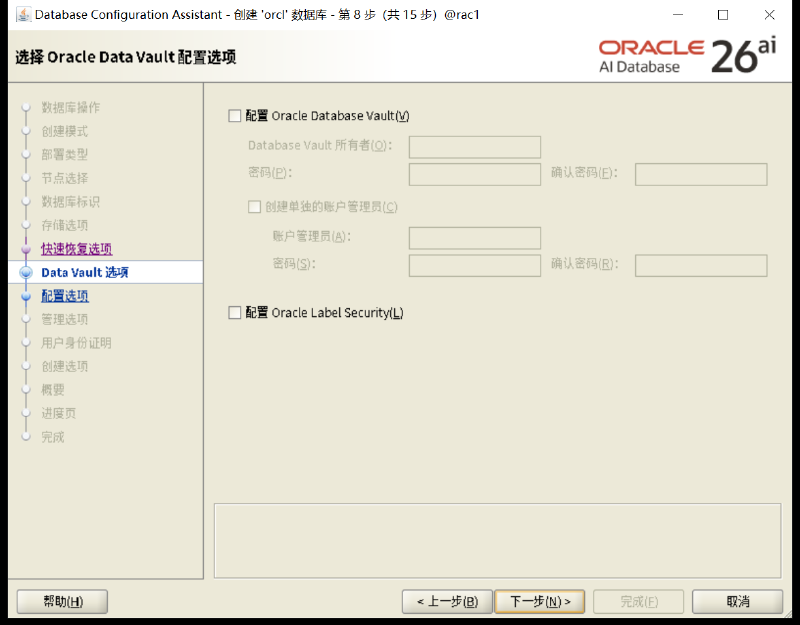The width and height of the screenshot is (800, 625).
Task: Select the Data Vault 选项 step
Action: [x=85, y=272]
